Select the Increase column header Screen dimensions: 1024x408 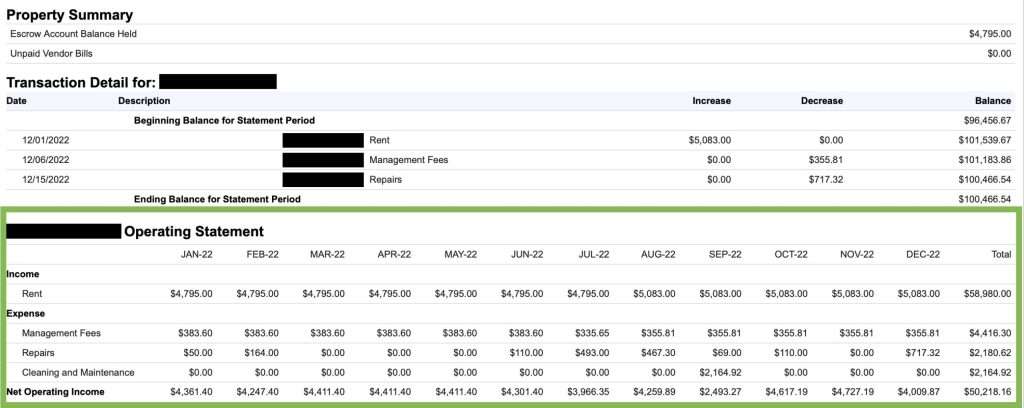pyautogui.click(x=711, y=101)
